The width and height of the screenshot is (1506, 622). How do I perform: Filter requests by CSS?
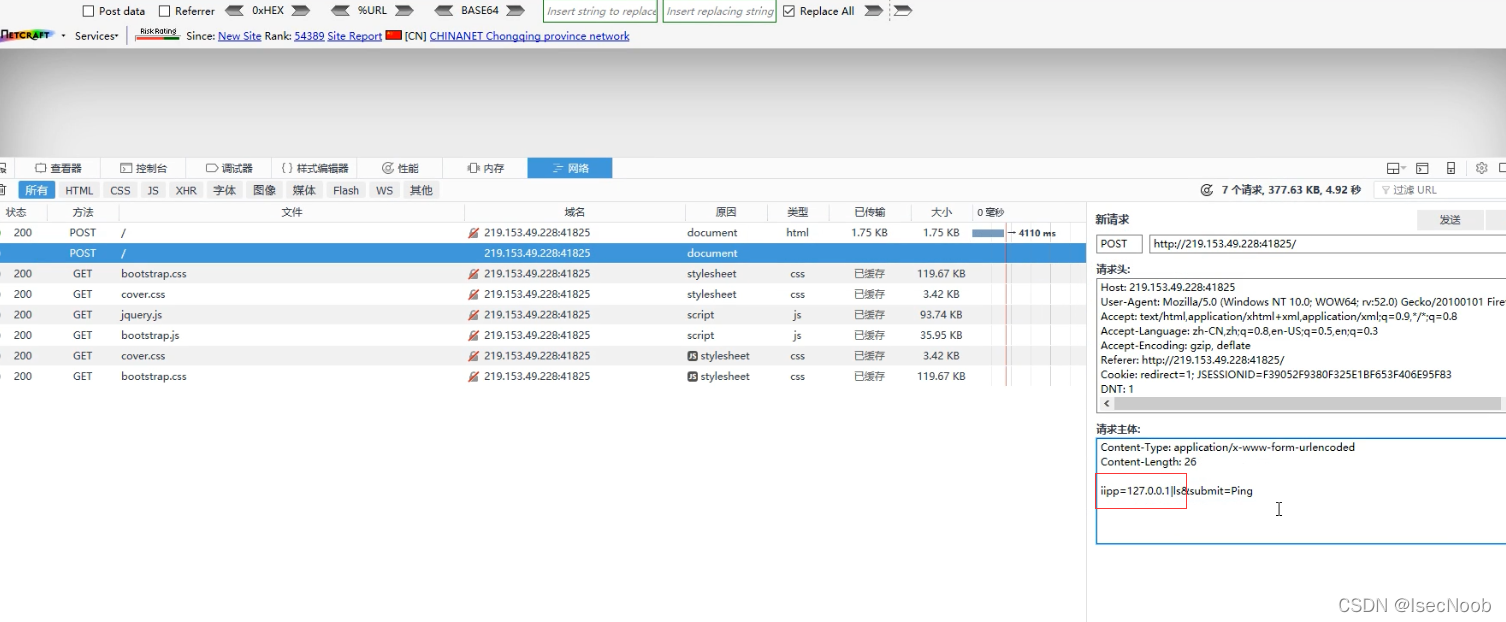pos(120,190)
